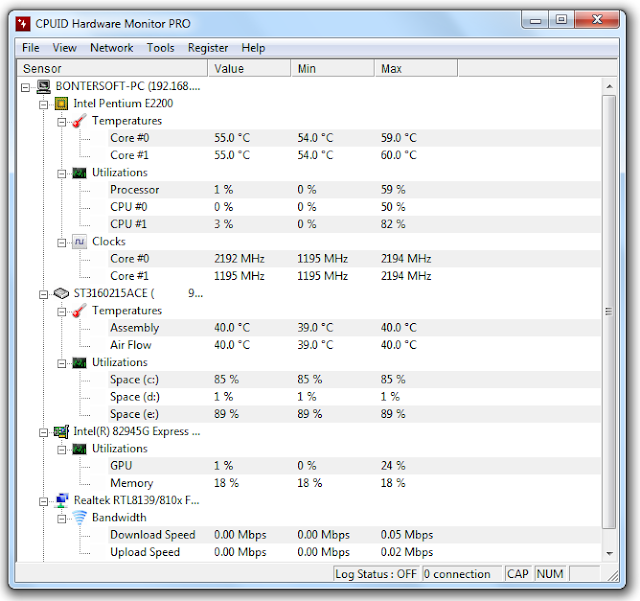
Task: Collapse the Bandwidth group
Action: click(61, 519)
